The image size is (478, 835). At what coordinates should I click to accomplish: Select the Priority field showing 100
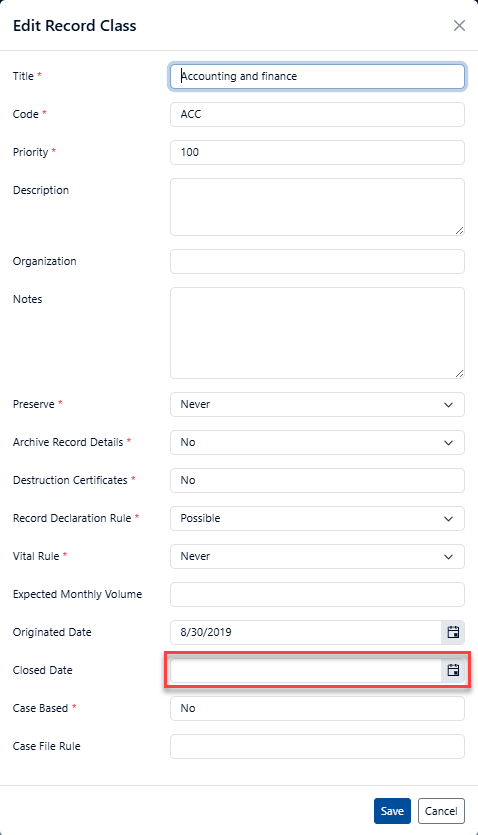coord(317,152)
